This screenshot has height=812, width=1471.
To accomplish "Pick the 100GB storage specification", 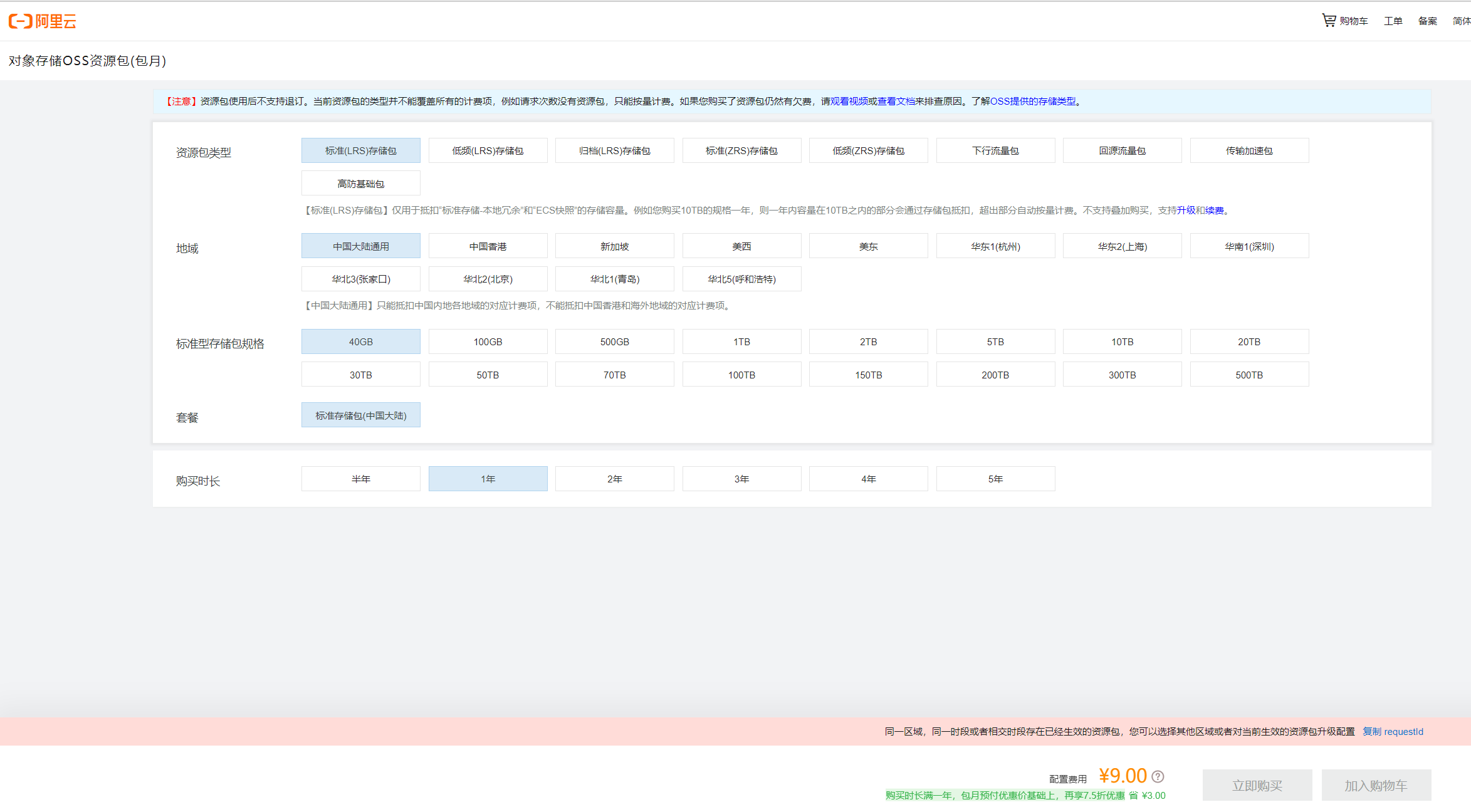I will tap(488, 342).
